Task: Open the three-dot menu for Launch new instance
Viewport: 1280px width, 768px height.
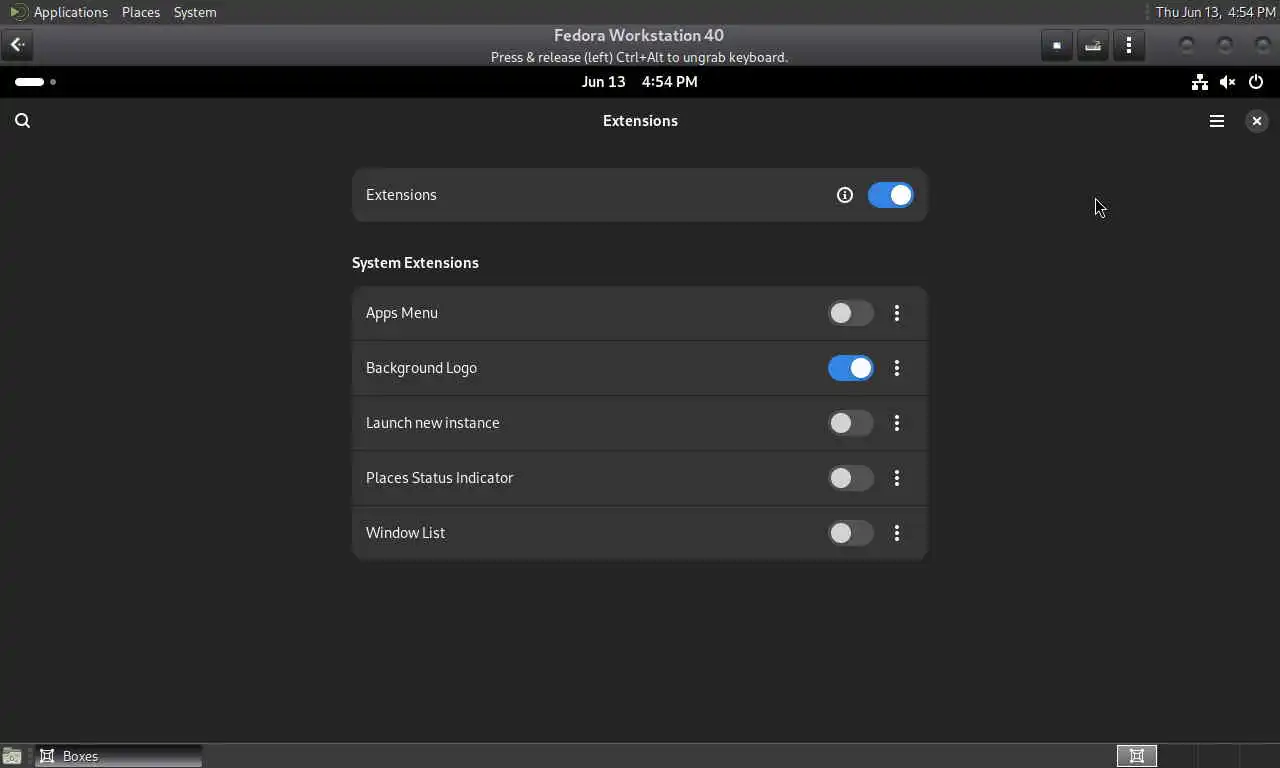Action: tap(897, 423)
